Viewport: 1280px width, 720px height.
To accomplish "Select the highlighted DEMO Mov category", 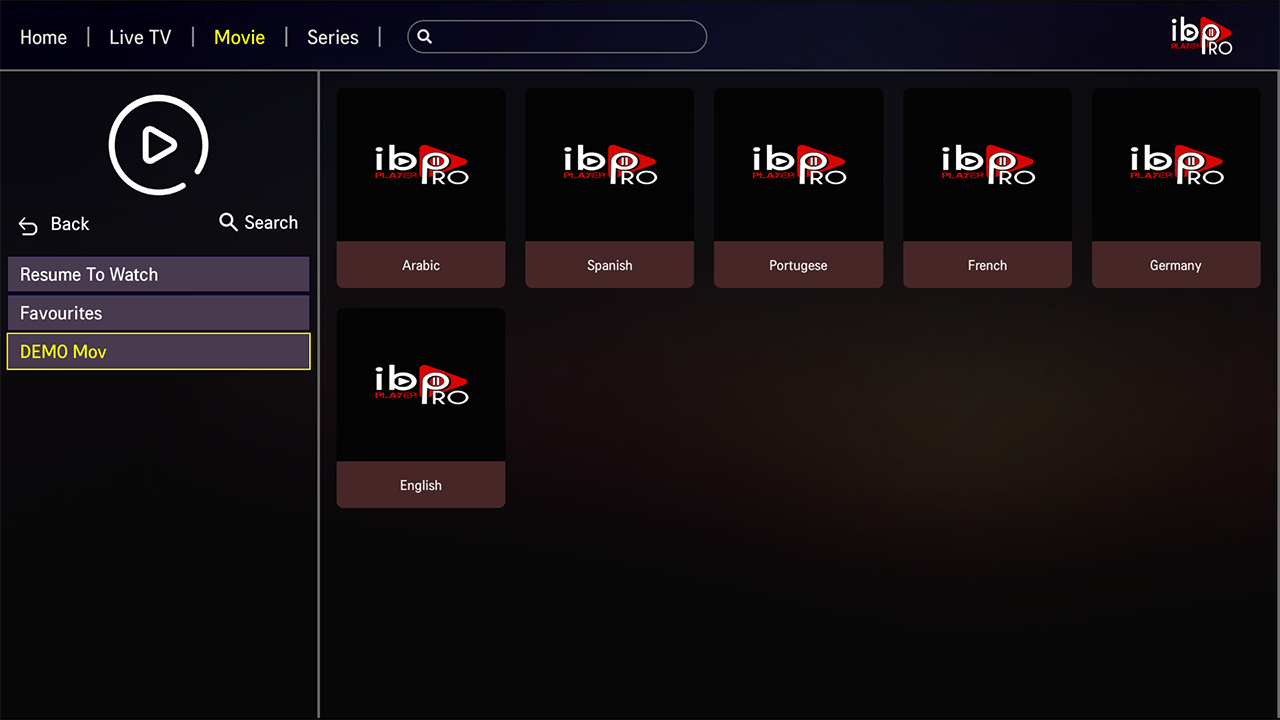I will point(158,351).
